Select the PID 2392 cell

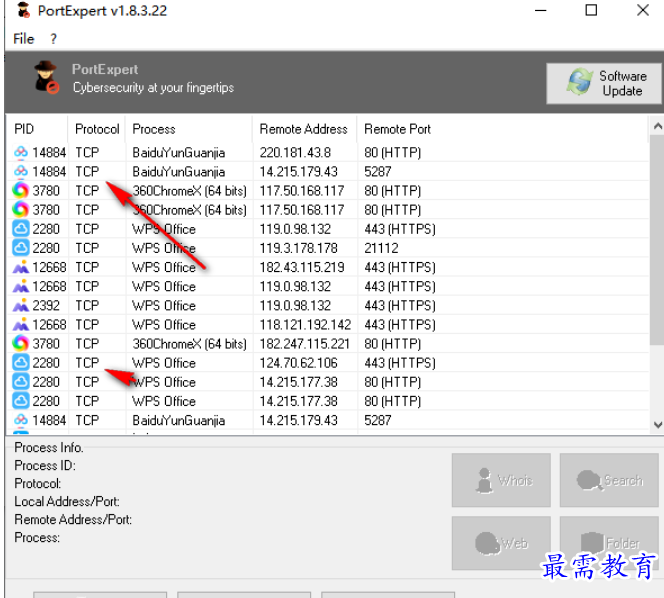coord(46,305)
